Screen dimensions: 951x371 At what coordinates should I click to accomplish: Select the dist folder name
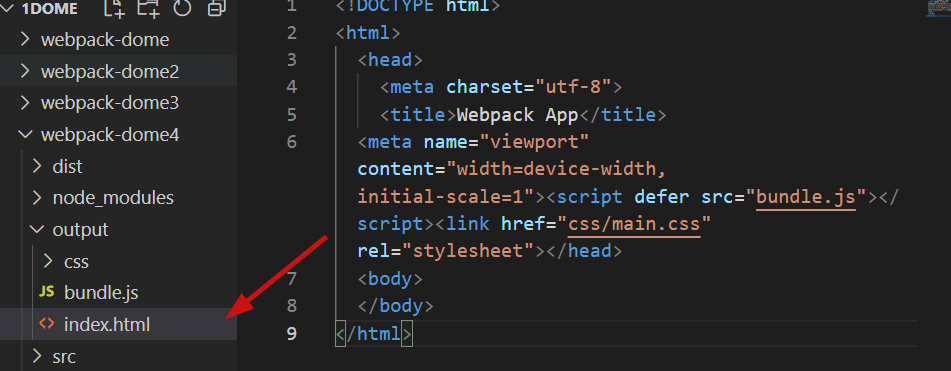[x=67, y=166]
